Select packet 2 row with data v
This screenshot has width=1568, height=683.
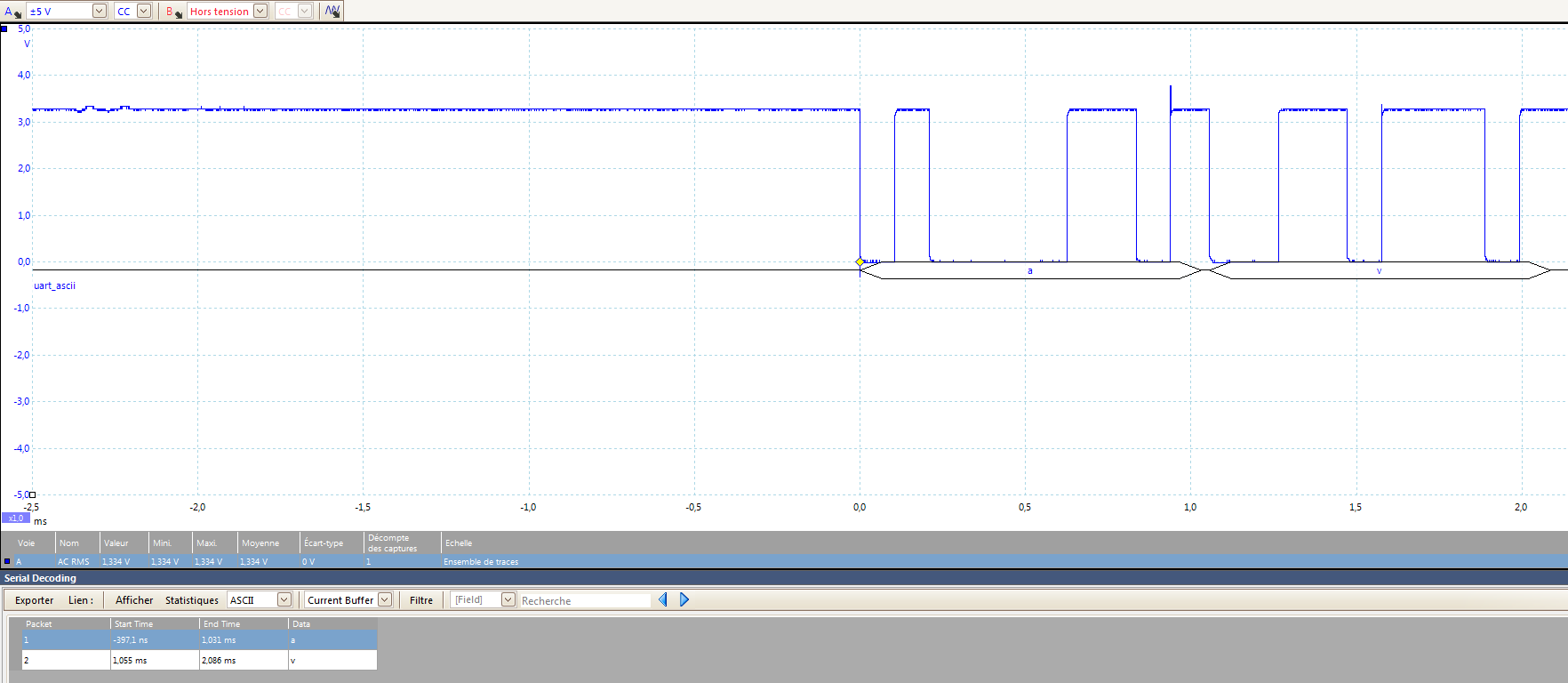(199, 661)
